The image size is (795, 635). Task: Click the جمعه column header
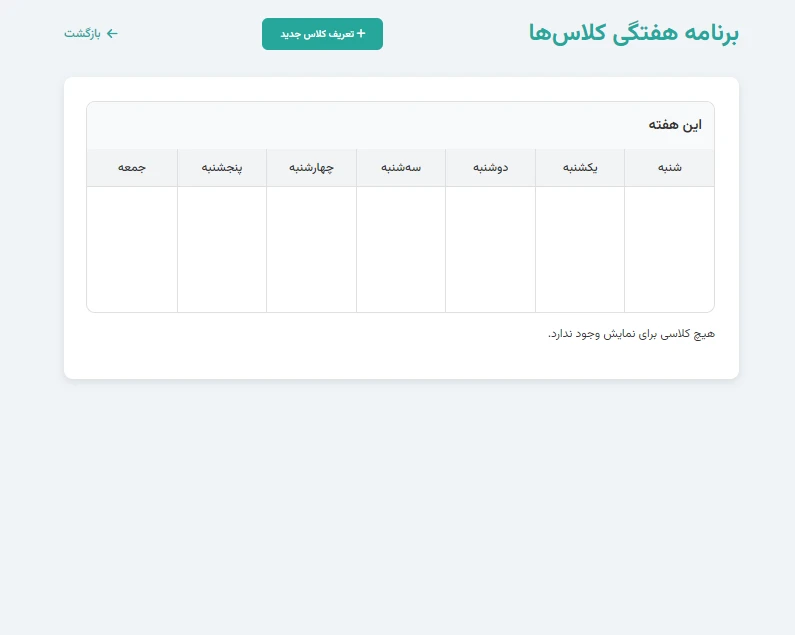(x=132, y=168)
